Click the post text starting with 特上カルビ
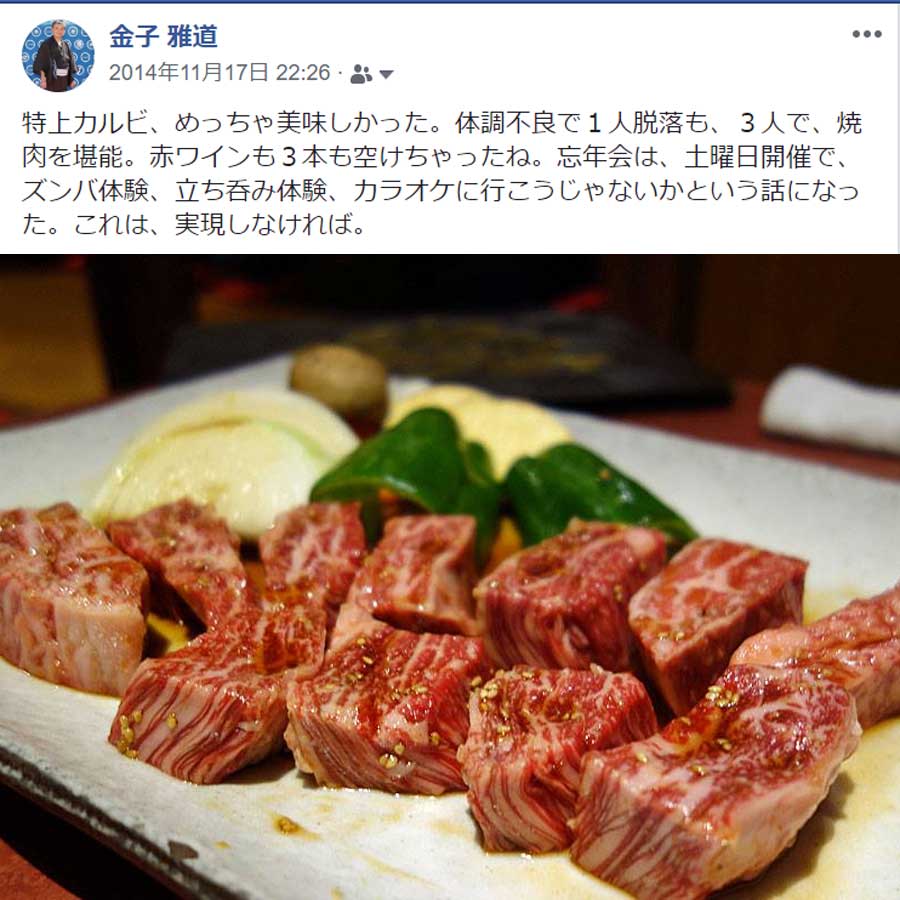Viewport: 900px width, 900px height. [x=442, y=173]
